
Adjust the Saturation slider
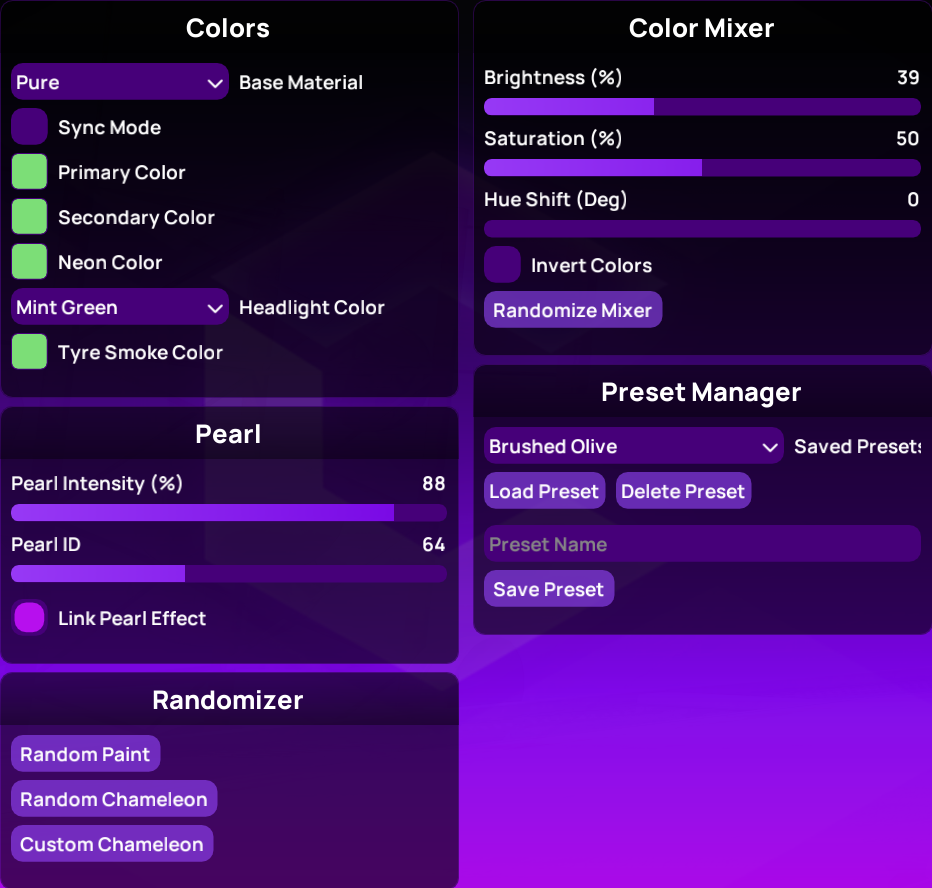pos(702,168)
